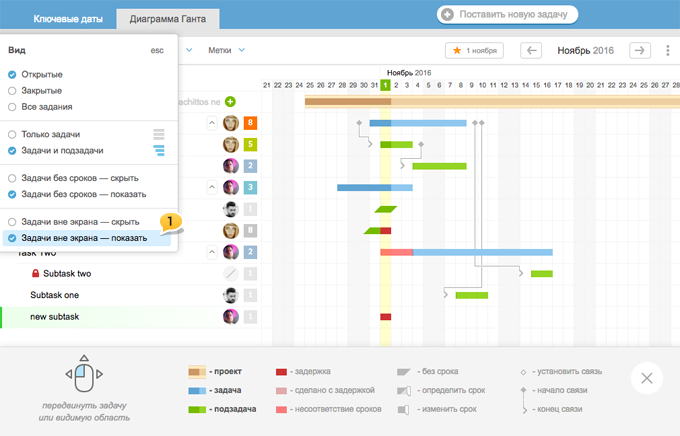Collapse the Task Two subtasks chevron
The image size is (680, 436).
pos(211,252)
